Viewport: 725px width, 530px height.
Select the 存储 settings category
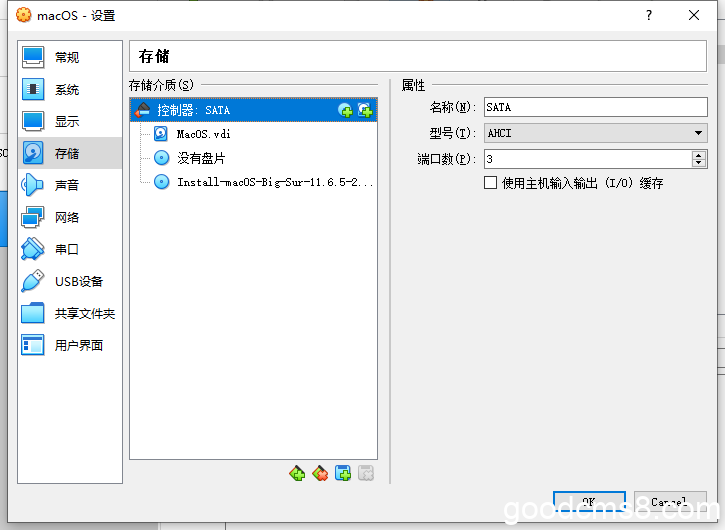coord(70,153)
